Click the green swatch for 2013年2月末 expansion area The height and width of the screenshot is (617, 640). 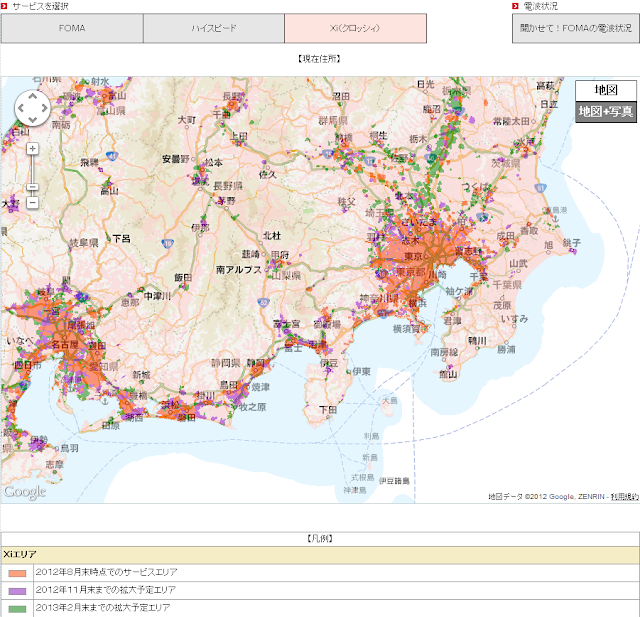(17, 609)
